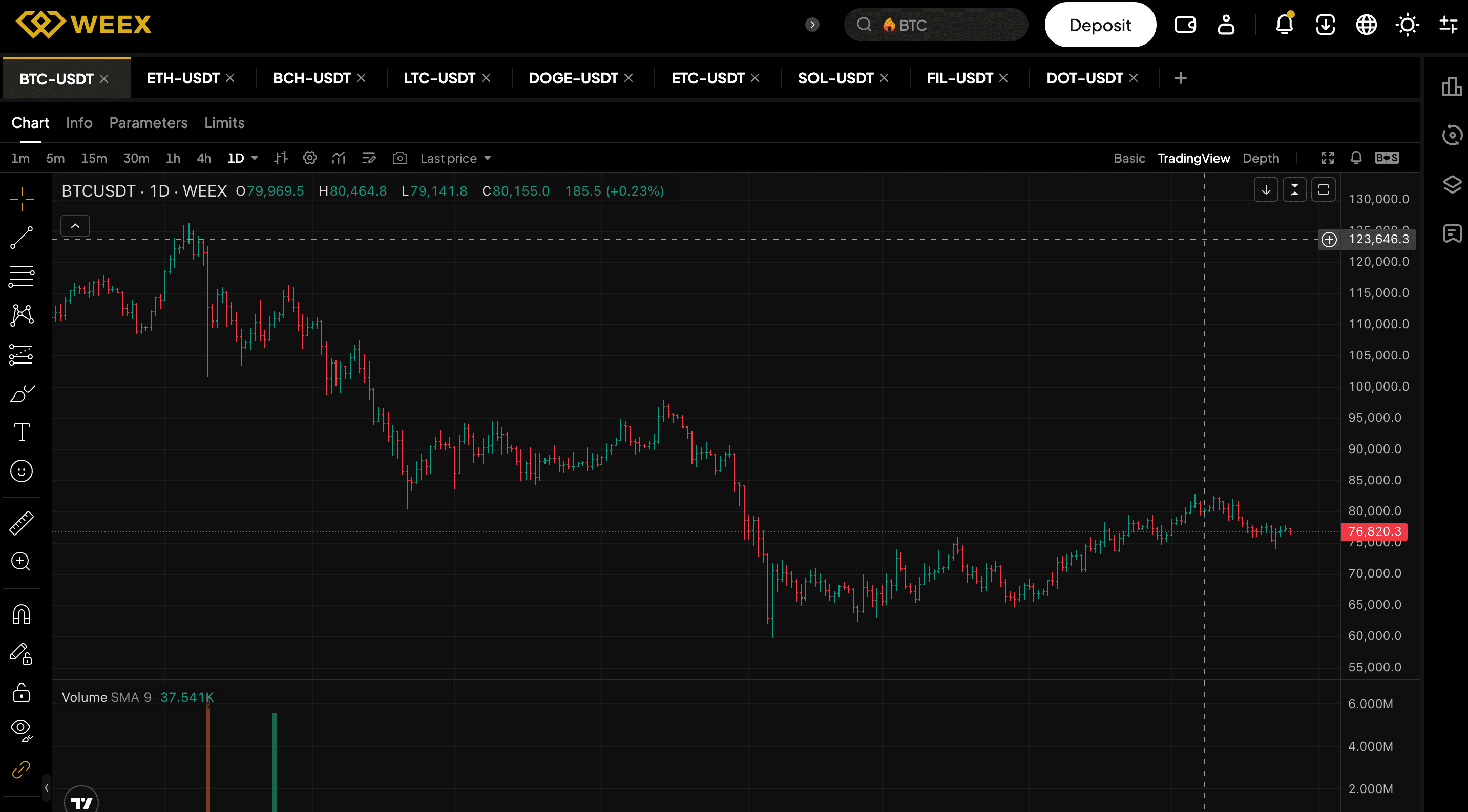Screen dimensions: 1468x812
Task: Select TradingView chart view
Action: (1193, 158)
